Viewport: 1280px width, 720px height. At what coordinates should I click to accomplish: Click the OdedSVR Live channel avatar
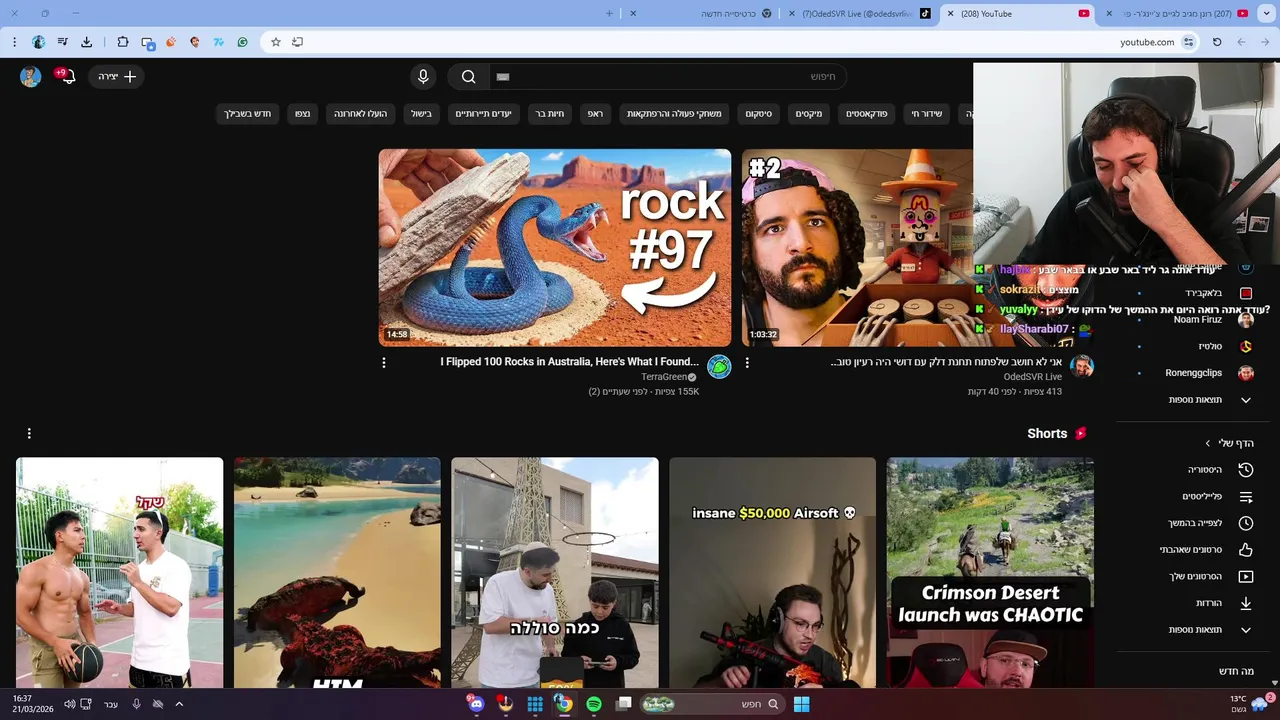[1082, 367]
